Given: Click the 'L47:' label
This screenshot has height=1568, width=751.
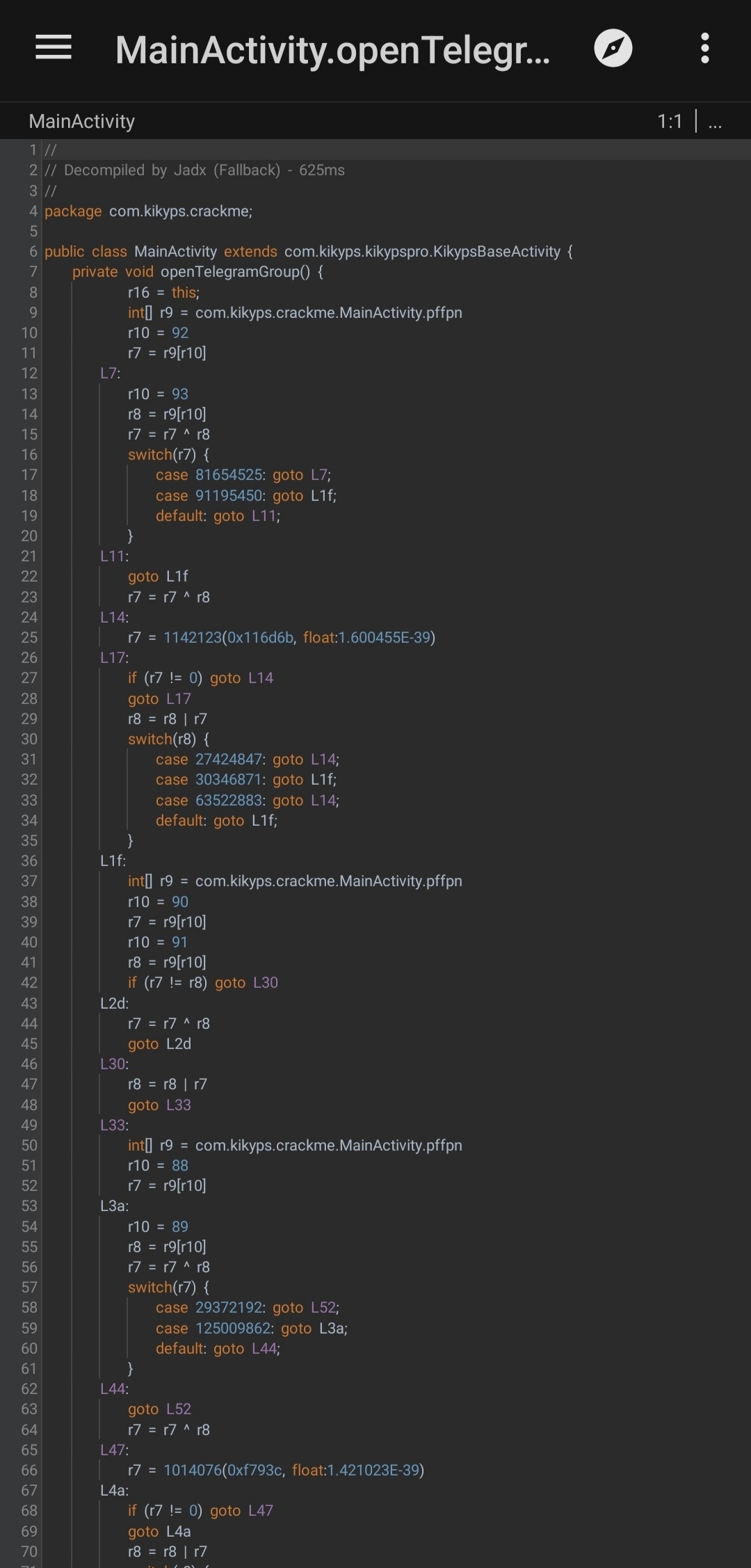Looking at the screenshot, I should click(114, 1450).
